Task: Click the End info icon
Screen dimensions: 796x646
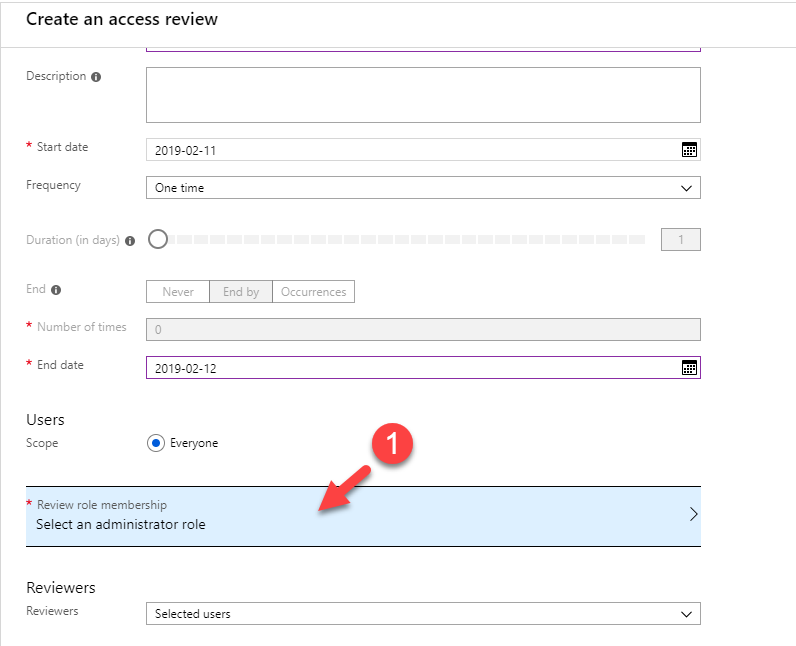Action: tap(56, 290)
